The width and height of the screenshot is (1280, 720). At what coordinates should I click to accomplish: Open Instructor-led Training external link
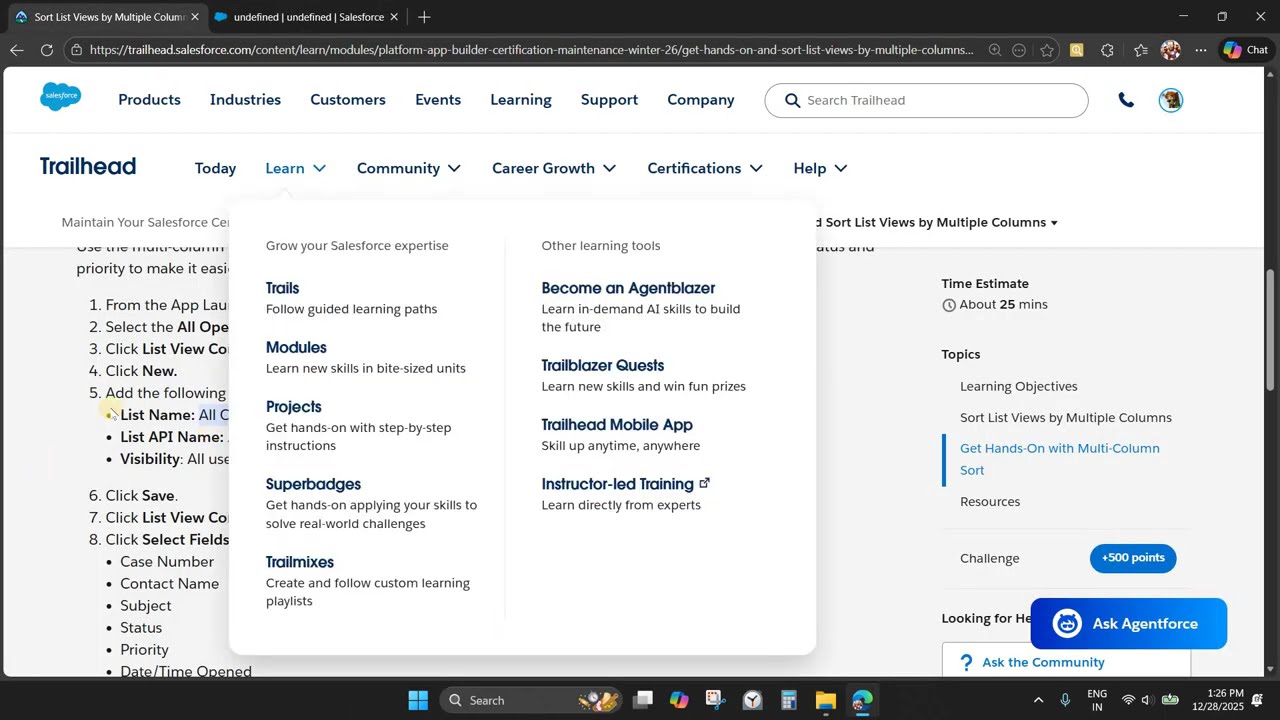tap(625, 484)
